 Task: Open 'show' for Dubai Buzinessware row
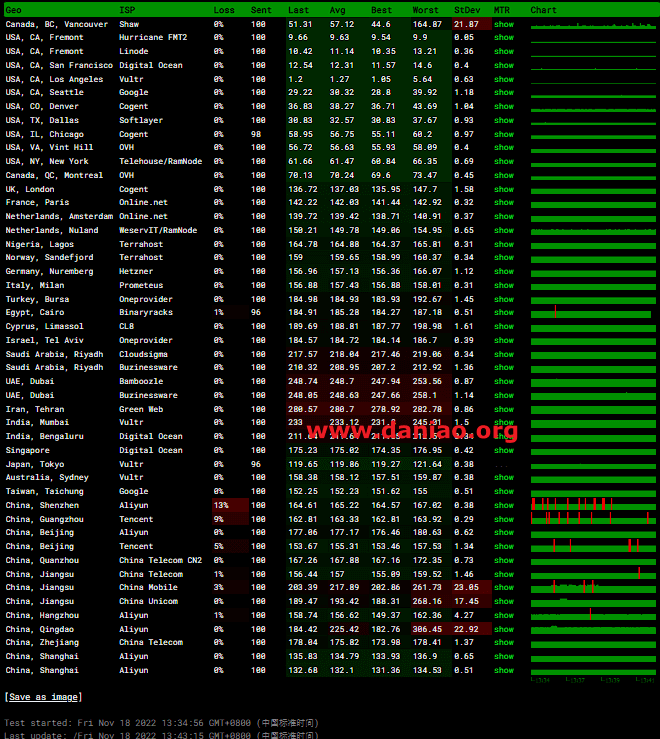click(503, 395)
